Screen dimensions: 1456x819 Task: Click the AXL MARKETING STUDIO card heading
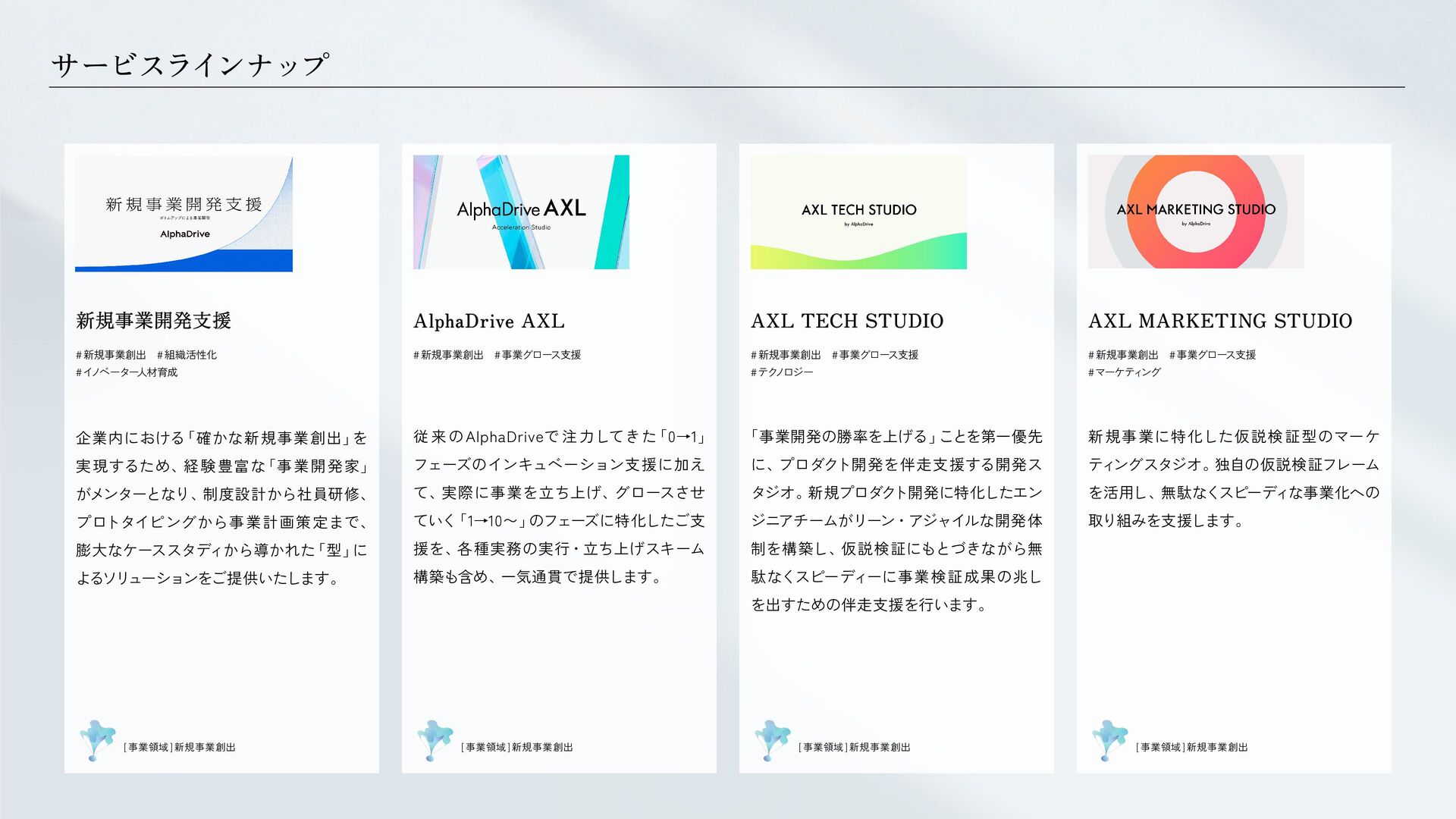(1220, 322)
